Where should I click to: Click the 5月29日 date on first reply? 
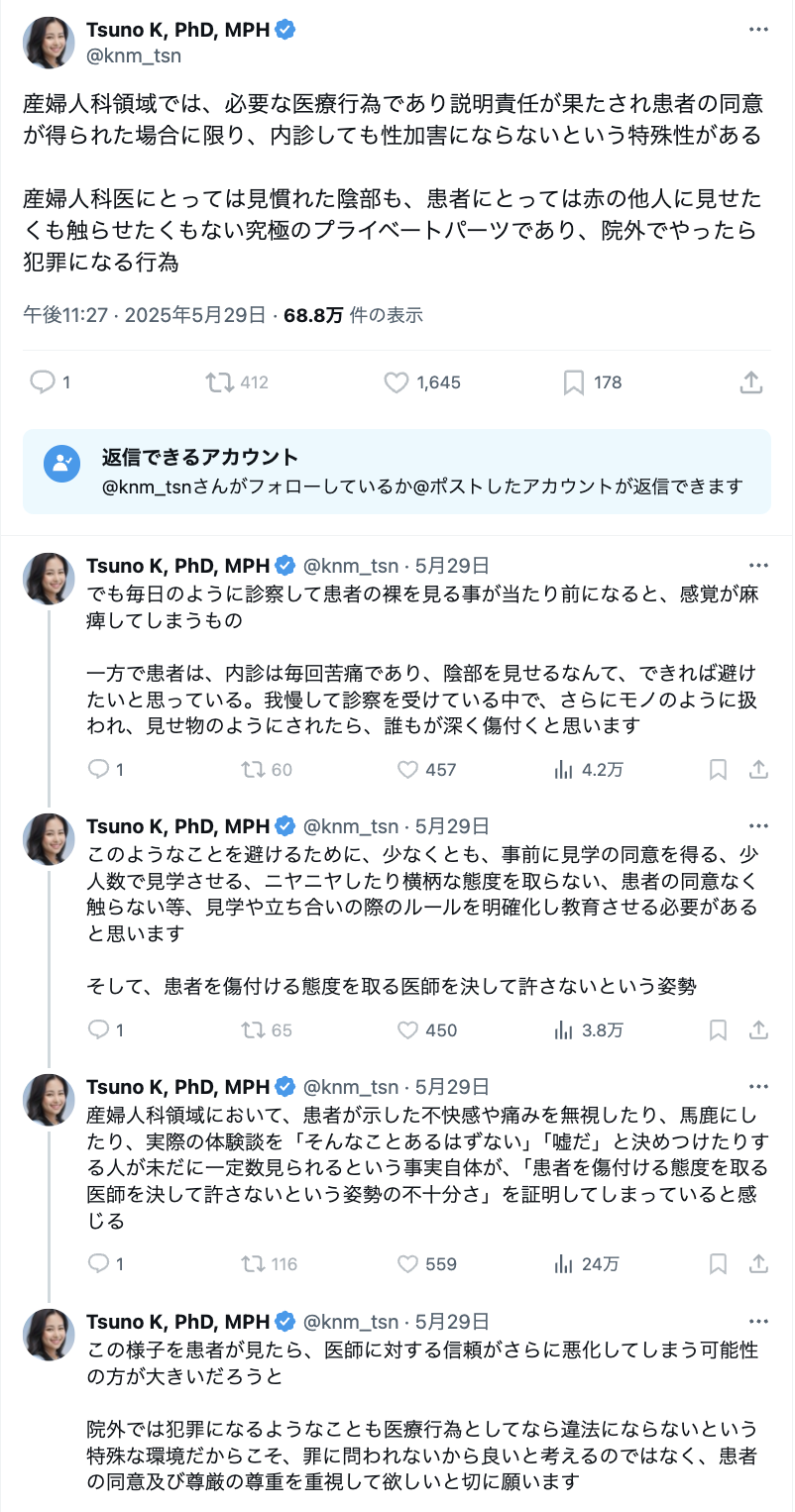click(452, 566)
